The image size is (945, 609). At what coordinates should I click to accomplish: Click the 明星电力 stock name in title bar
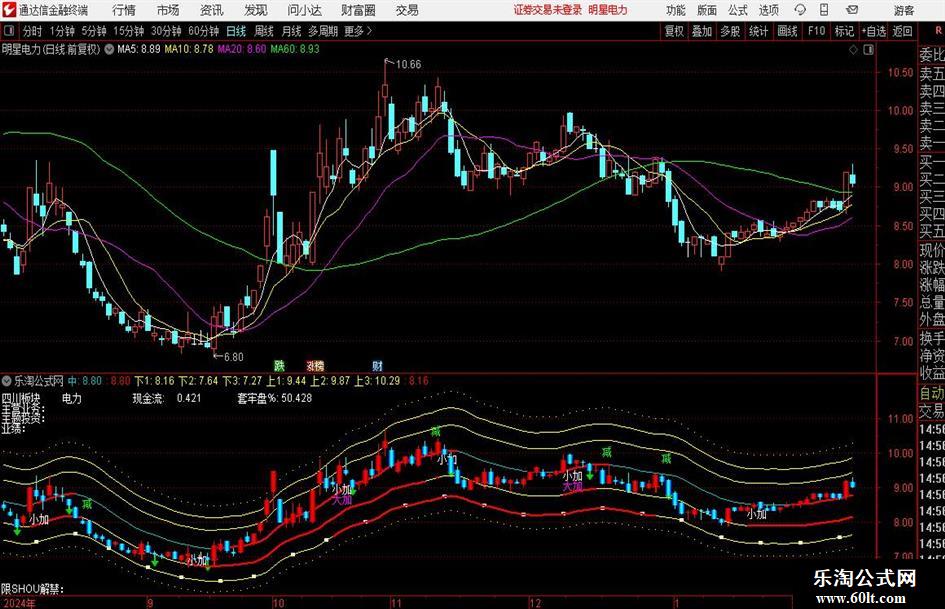click(608, 10)
